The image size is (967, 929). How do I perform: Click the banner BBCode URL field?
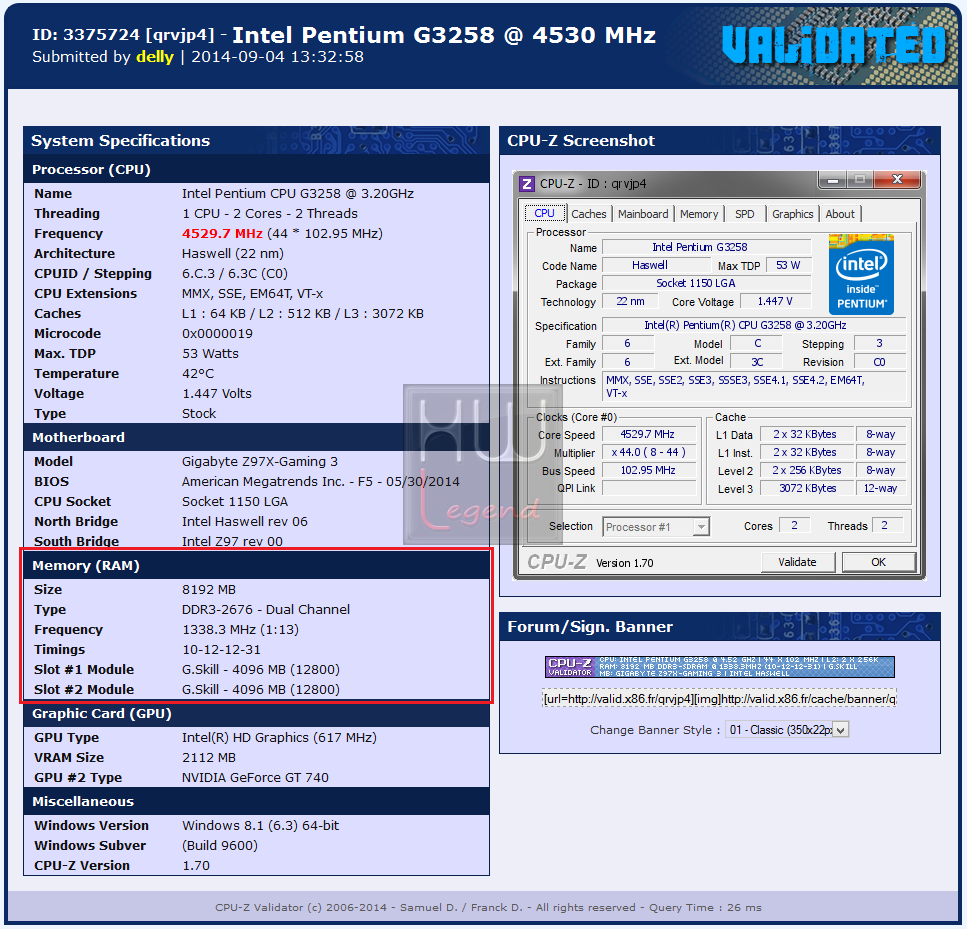[719, 699]
